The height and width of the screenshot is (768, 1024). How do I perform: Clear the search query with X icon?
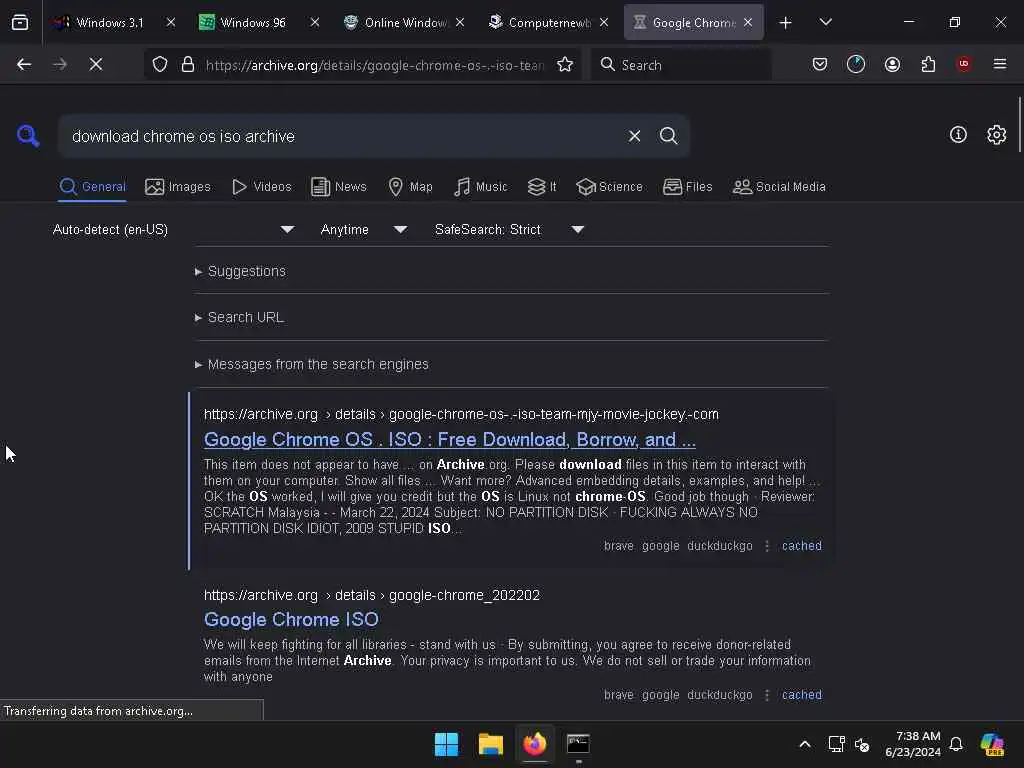click(x=634, y=136)
